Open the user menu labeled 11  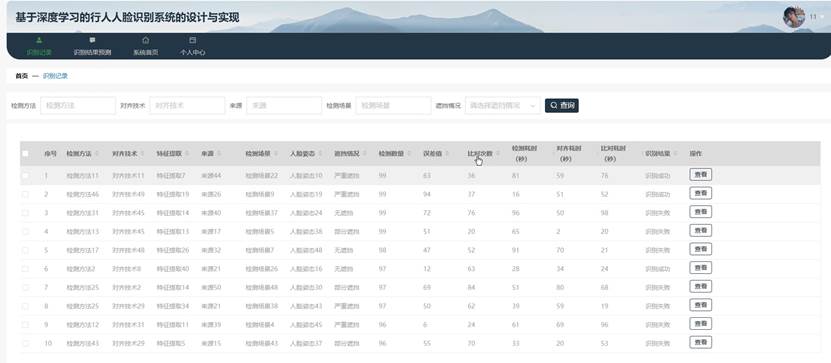click(x=816, y=17)
